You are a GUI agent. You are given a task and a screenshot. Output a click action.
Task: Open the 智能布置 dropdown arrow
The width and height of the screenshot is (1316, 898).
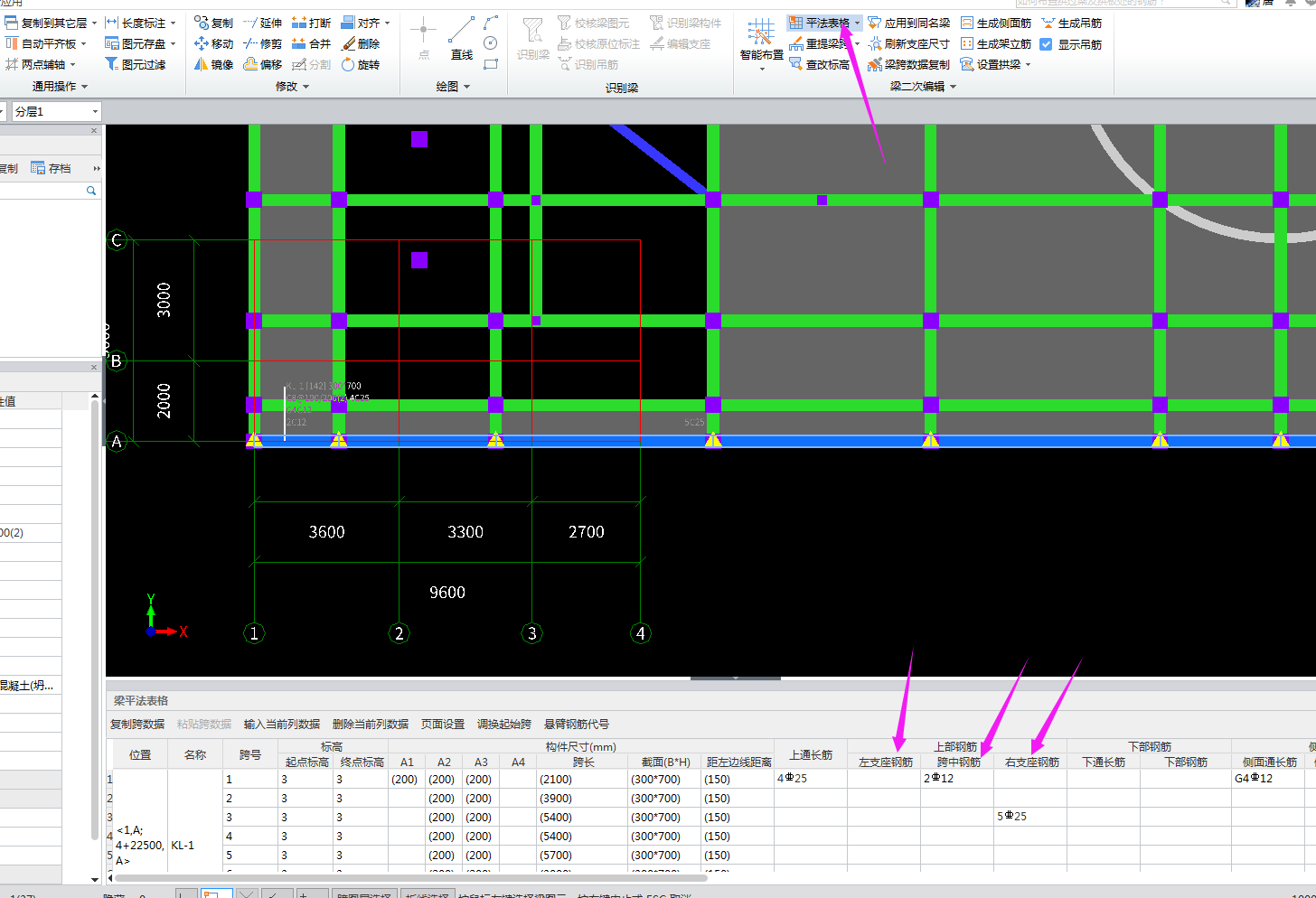point(761,68)
